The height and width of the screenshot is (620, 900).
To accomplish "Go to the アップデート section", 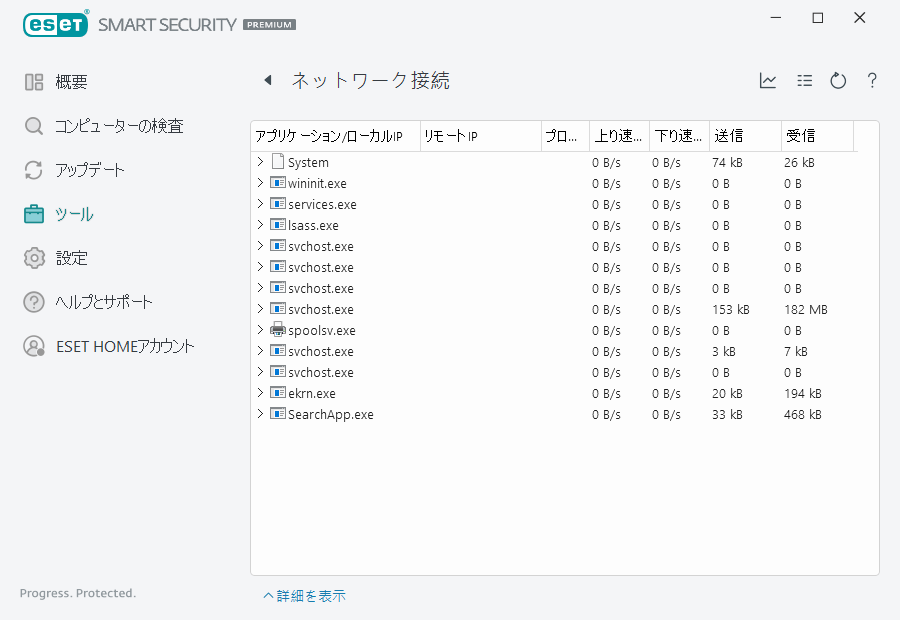I will click(89, 170).
